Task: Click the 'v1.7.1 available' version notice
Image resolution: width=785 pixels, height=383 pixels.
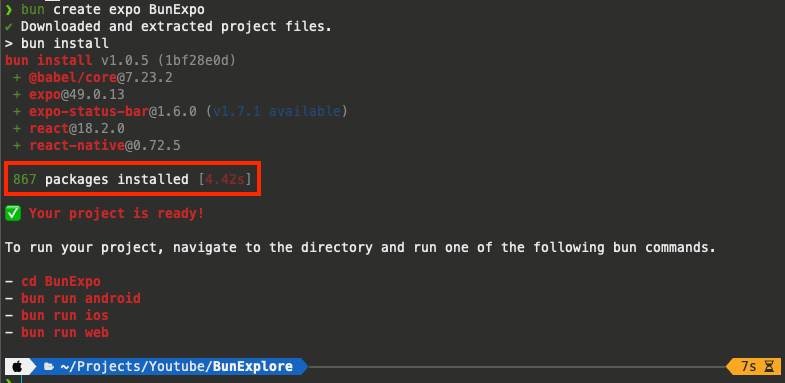Action: (277, 112)
